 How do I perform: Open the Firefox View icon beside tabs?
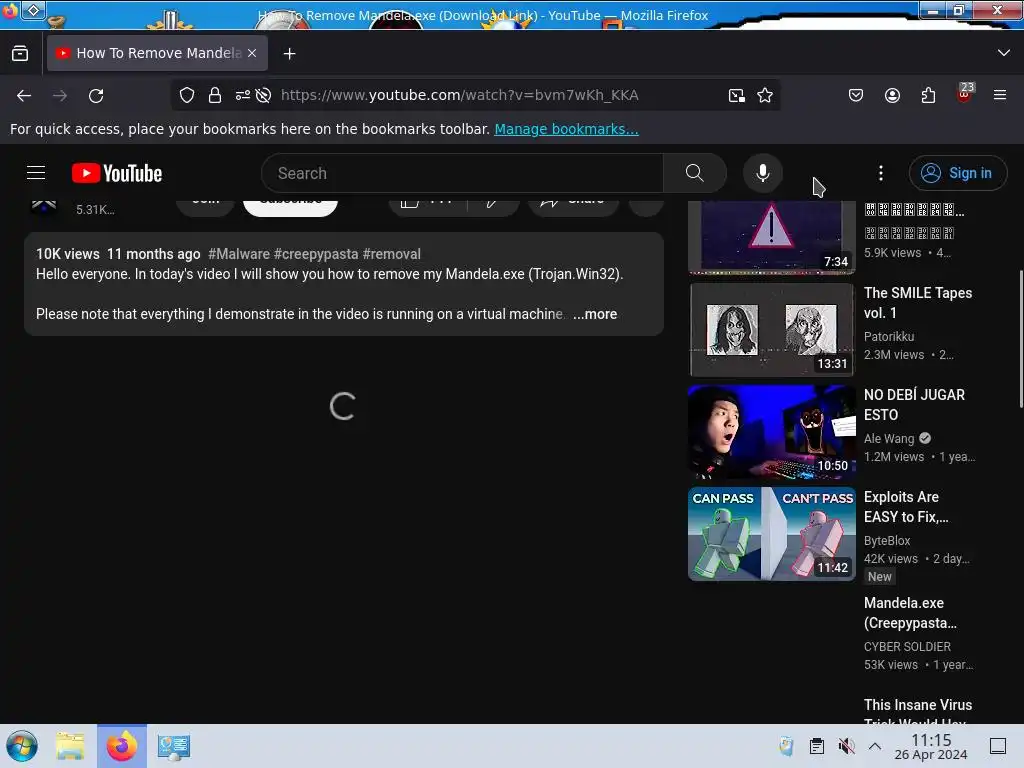pyautogui.click(x=20, y=54)
